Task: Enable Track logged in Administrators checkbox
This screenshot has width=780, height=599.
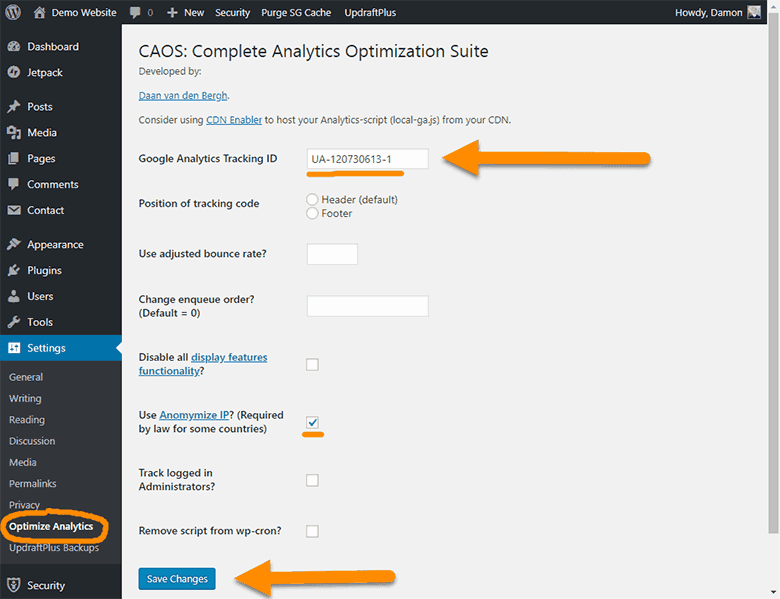Action: (x=312, y=480)
